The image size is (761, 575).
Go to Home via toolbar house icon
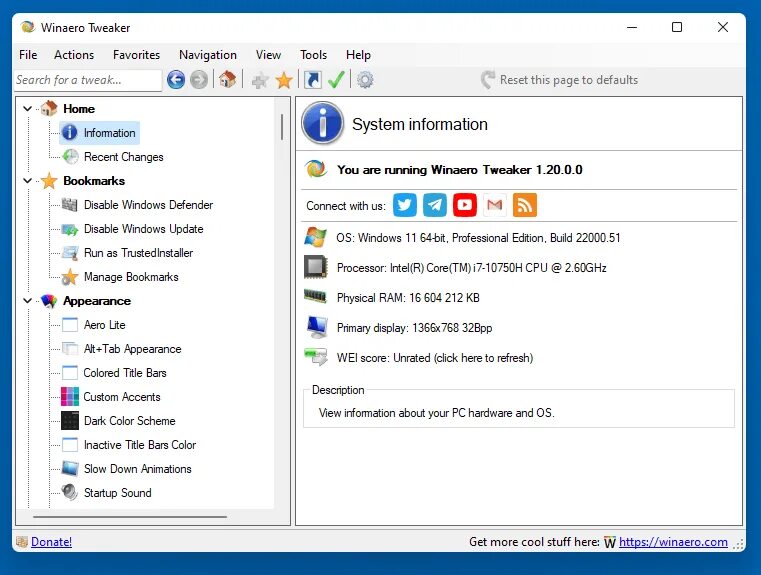(x=228, y=79)
